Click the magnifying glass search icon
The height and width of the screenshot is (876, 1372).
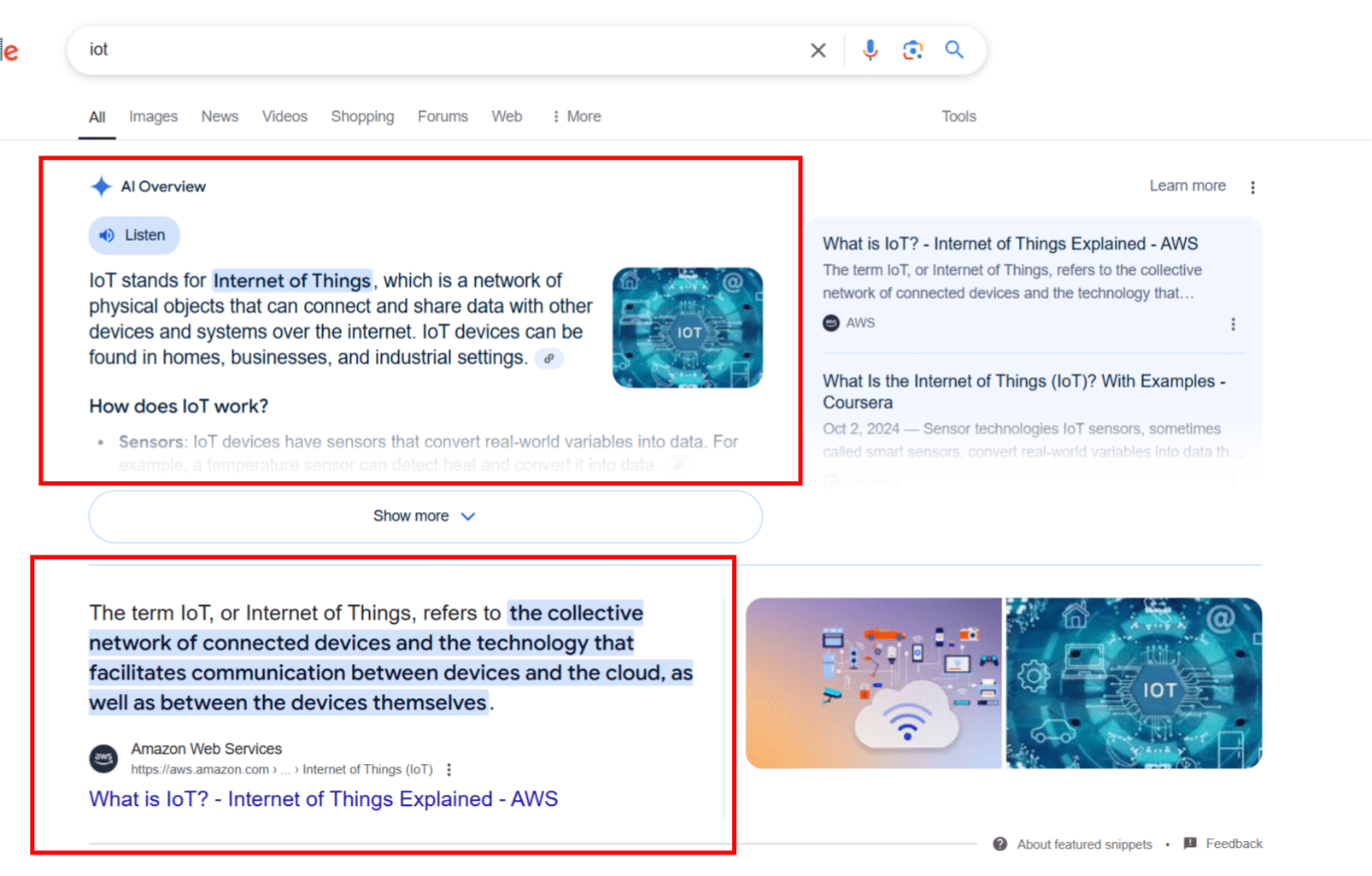[954, 50]
